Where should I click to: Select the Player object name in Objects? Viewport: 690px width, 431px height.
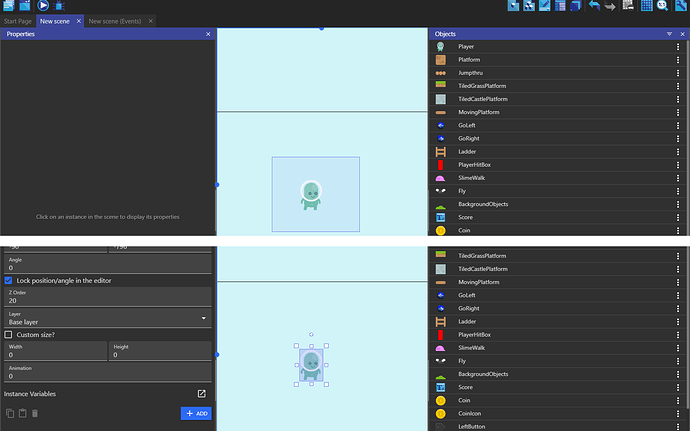tap(466, 46)
